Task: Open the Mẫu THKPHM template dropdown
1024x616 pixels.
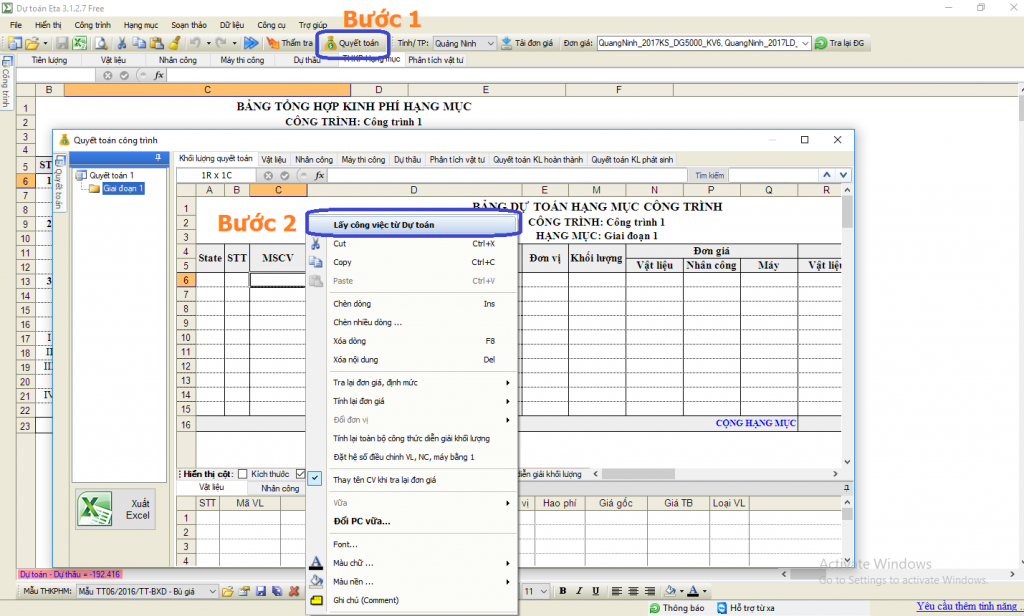Action: click(x=211, y=592)
